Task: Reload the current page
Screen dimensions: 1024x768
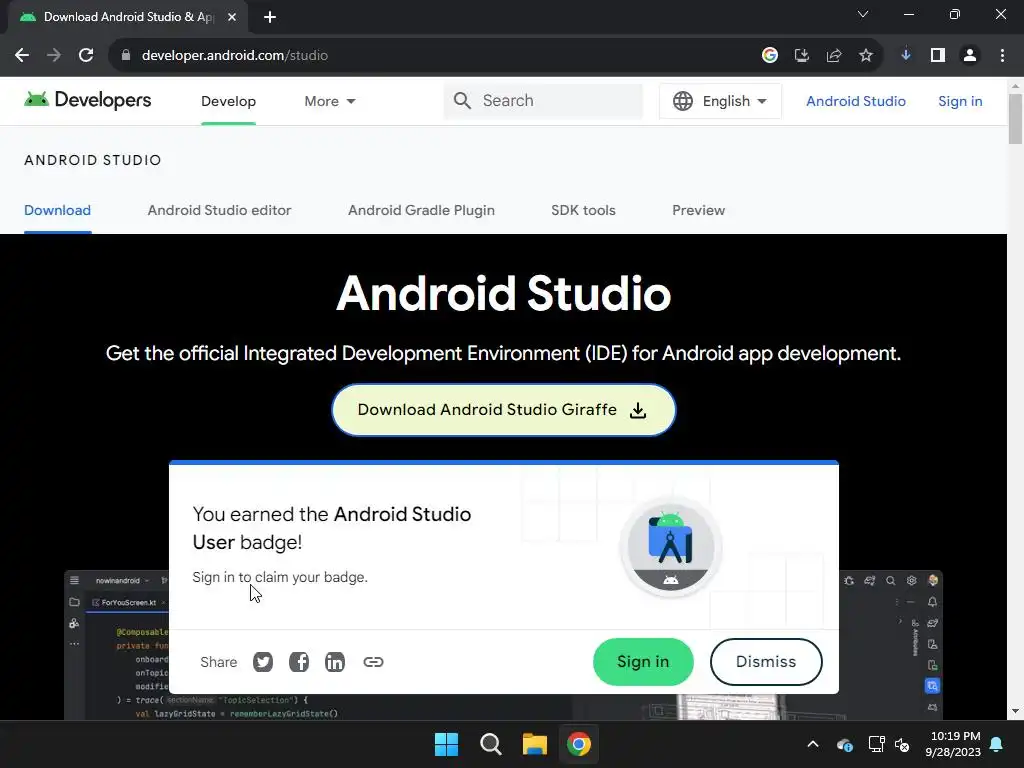Action: click(x=86, y=56)
